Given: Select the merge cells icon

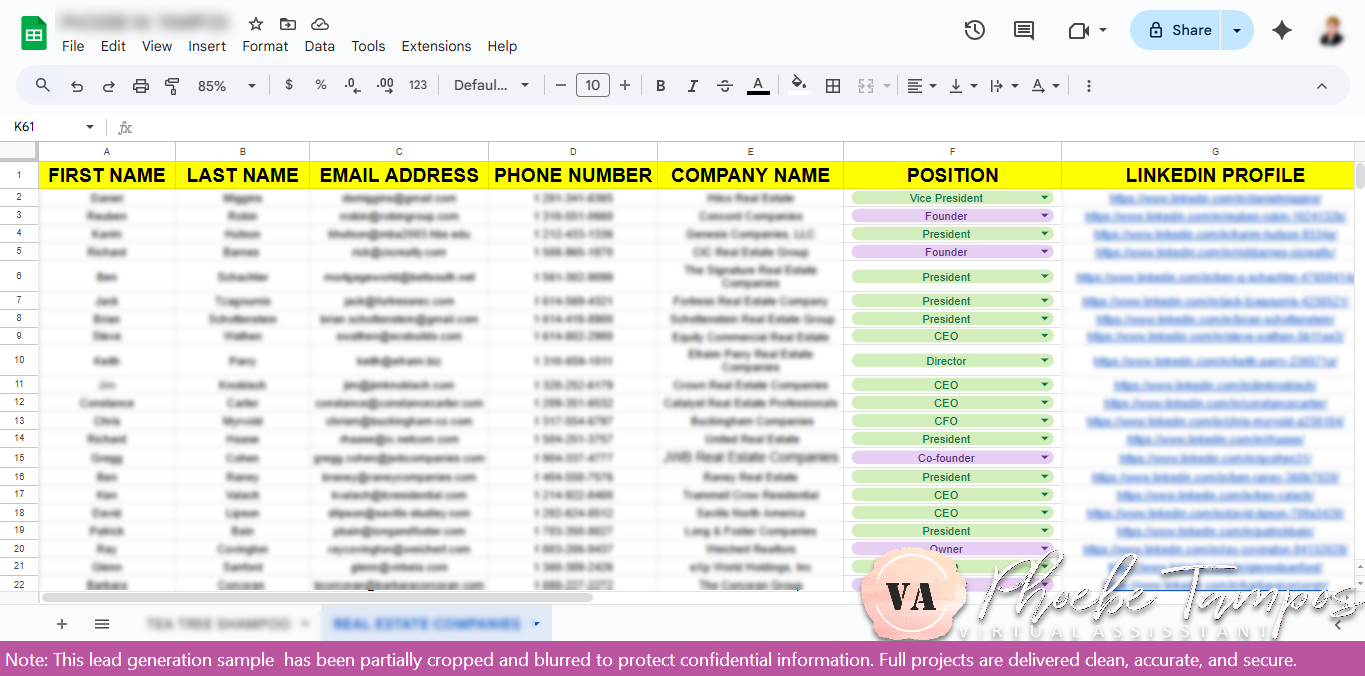Looking at the screenshot, I should coord(866,85).
